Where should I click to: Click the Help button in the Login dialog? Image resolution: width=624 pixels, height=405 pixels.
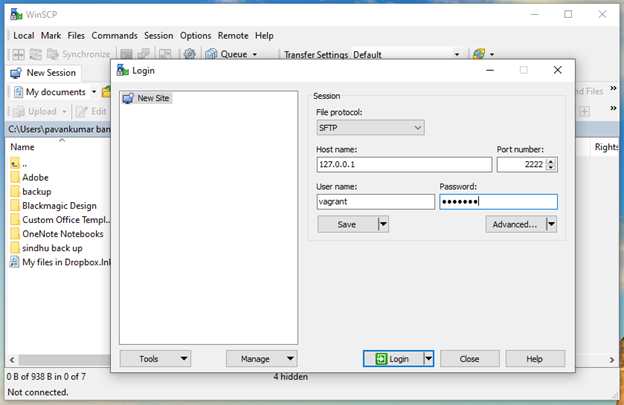click(535, 359)
